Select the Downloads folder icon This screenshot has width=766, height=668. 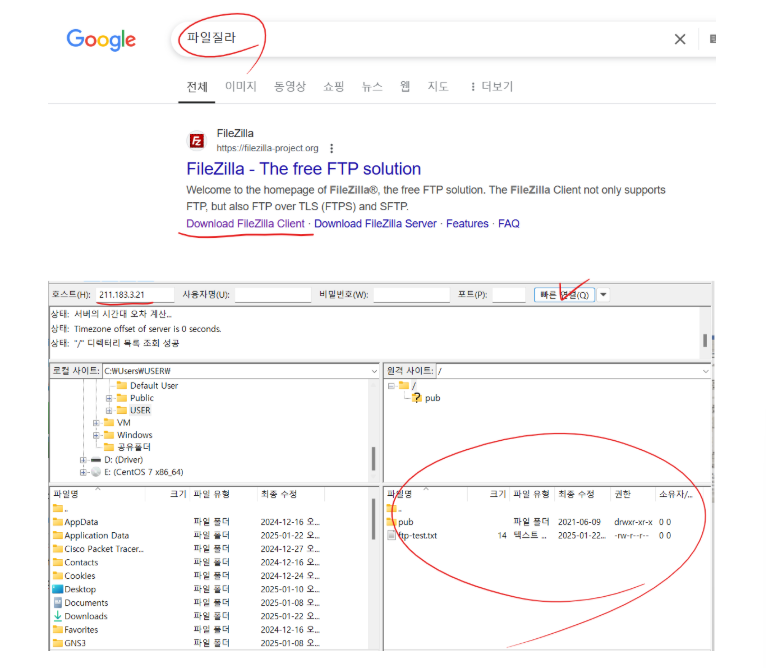tap(58, 616)
